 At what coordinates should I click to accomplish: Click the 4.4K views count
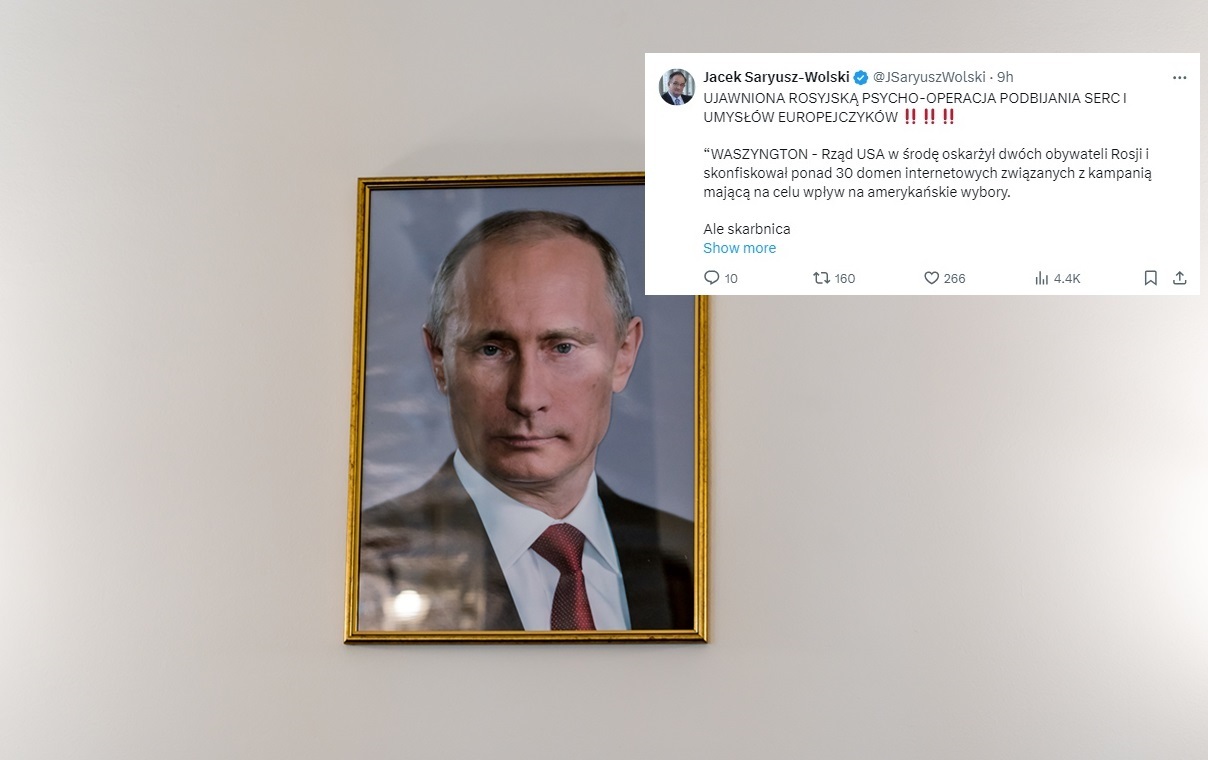coord(1067,279)
